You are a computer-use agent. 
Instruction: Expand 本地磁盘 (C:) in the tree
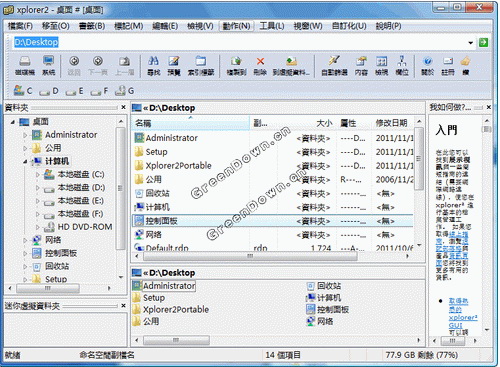(x=38, y=174)
